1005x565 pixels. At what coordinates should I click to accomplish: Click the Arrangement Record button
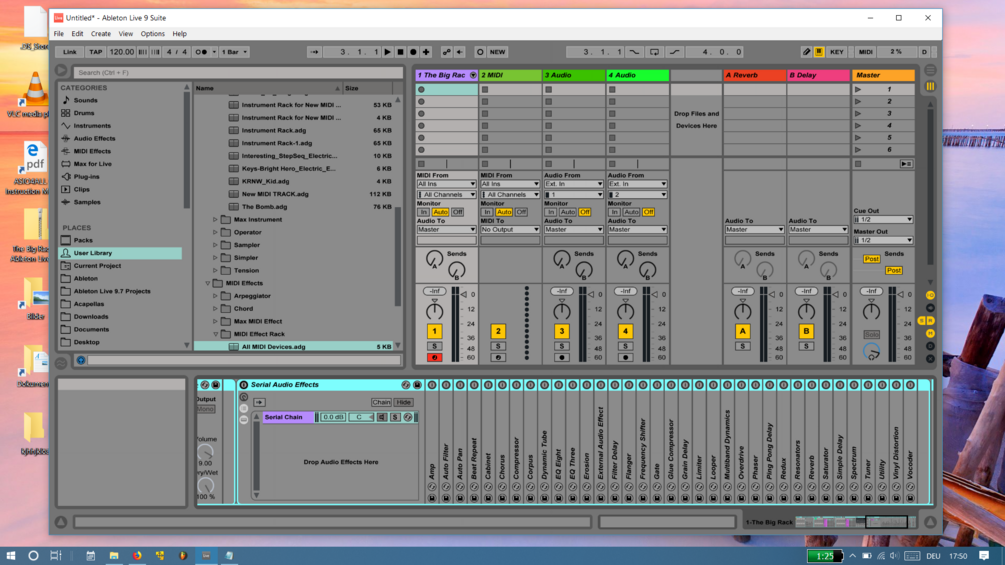click(x=413, y=52)
